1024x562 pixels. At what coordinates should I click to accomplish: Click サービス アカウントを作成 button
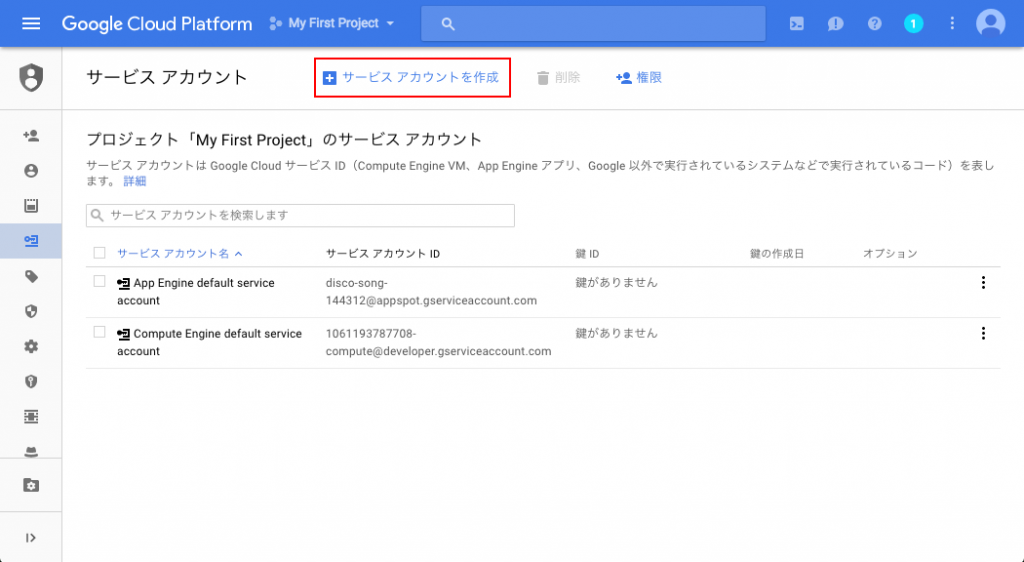(x=412, y=78)
